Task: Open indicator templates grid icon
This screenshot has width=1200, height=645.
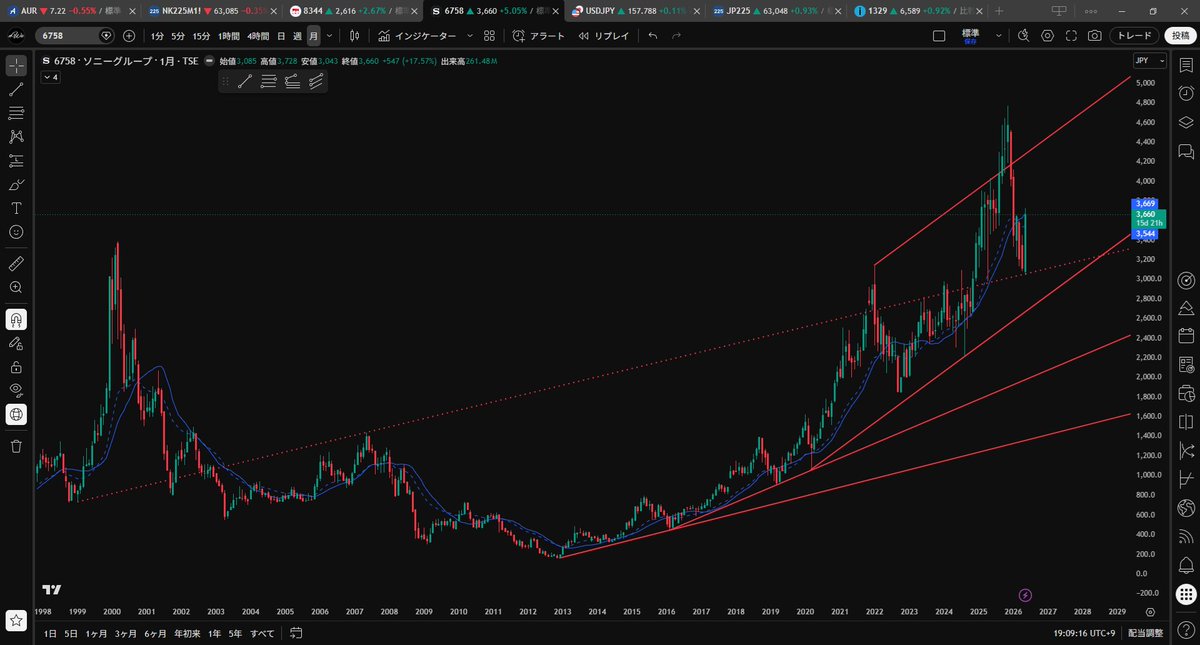Action: (x=489, y=36)
